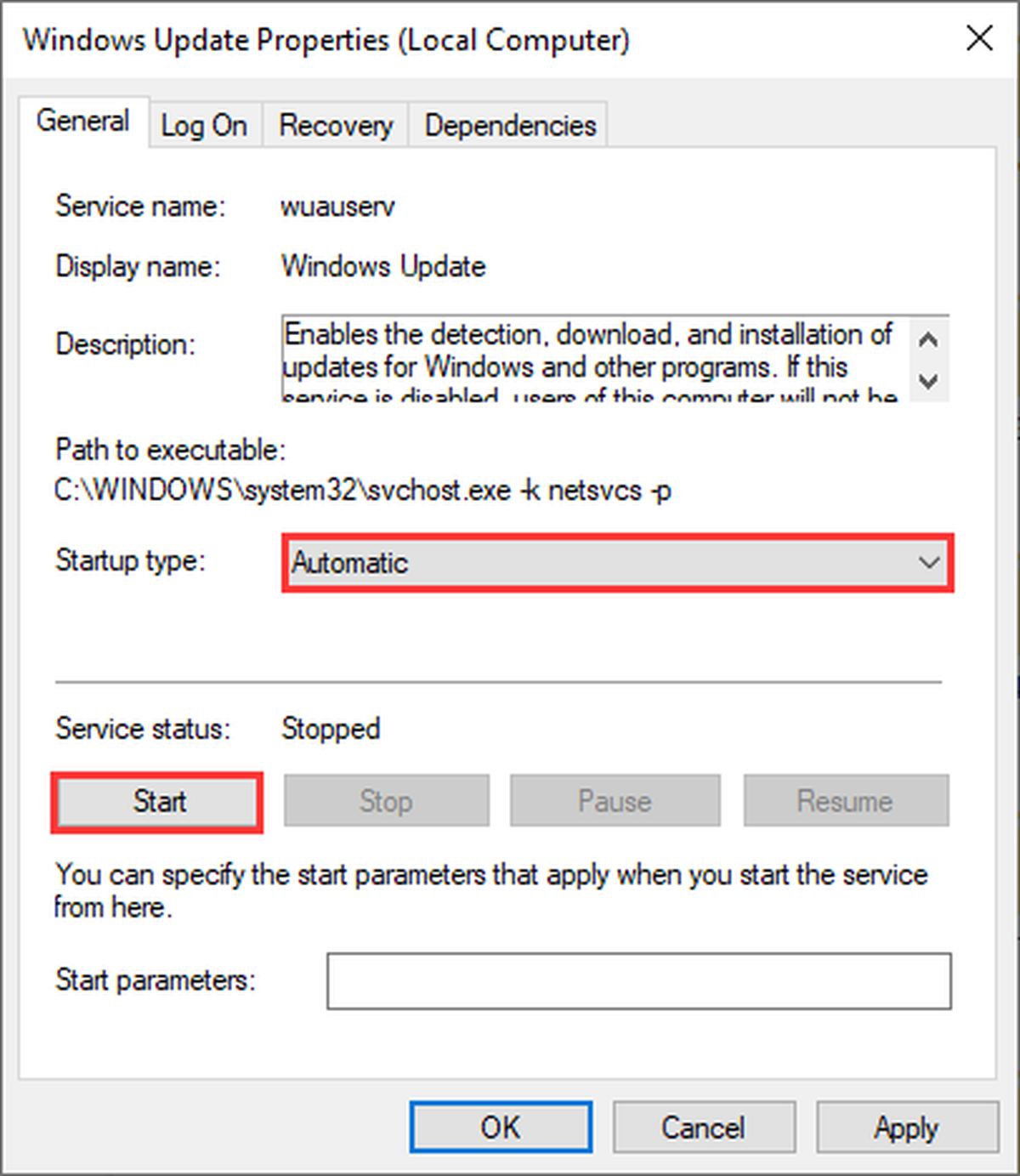Click the svchost.exe executable path text
This screenshot has height=1176, width=1020.
pyautogui.click(x=363, y=491)
